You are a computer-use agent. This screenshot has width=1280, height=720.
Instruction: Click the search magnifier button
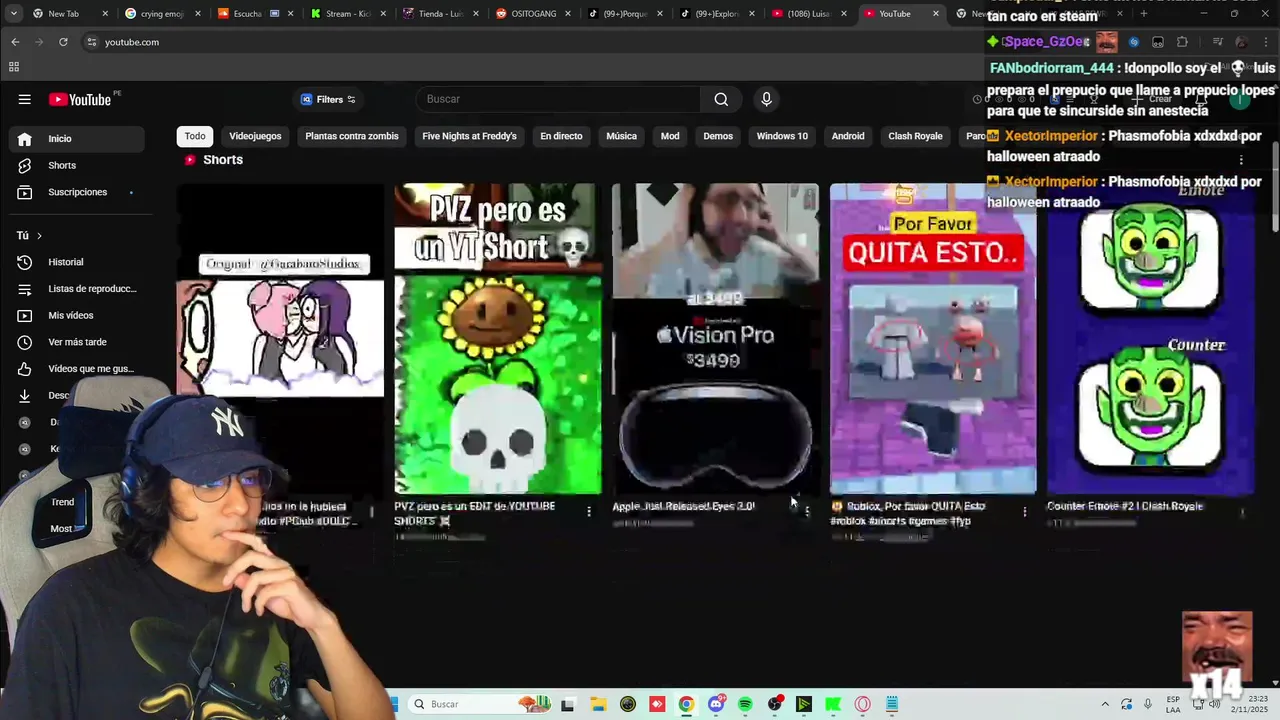(x=721, y=99)
